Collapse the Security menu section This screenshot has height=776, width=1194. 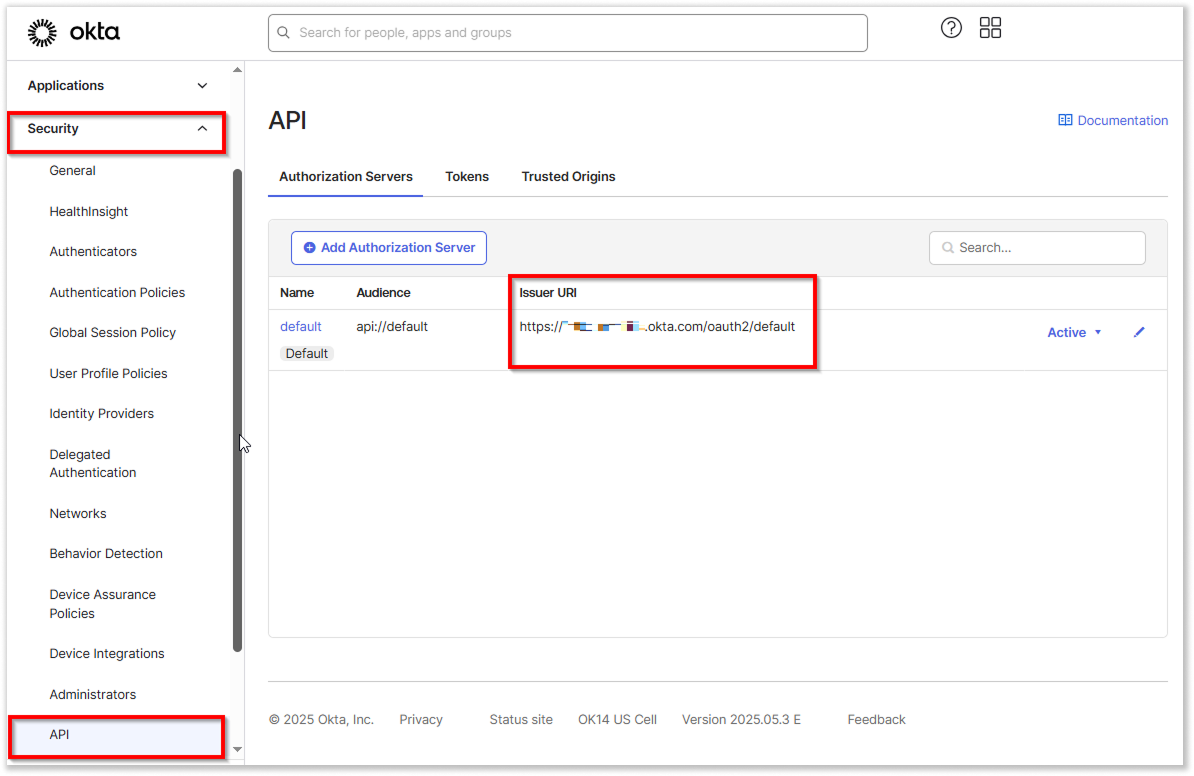tap(117, 129)
